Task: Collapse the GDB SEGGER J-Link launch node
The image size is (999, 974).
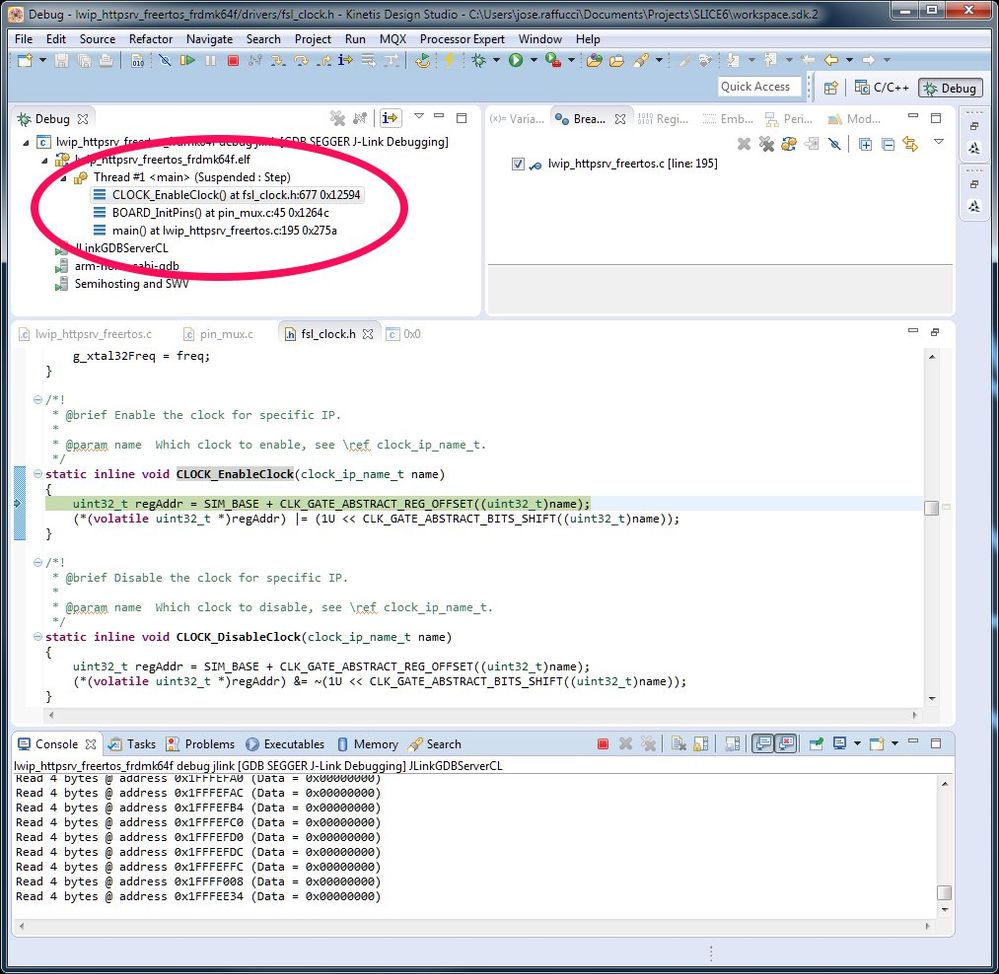Action: tap(26, 142)
